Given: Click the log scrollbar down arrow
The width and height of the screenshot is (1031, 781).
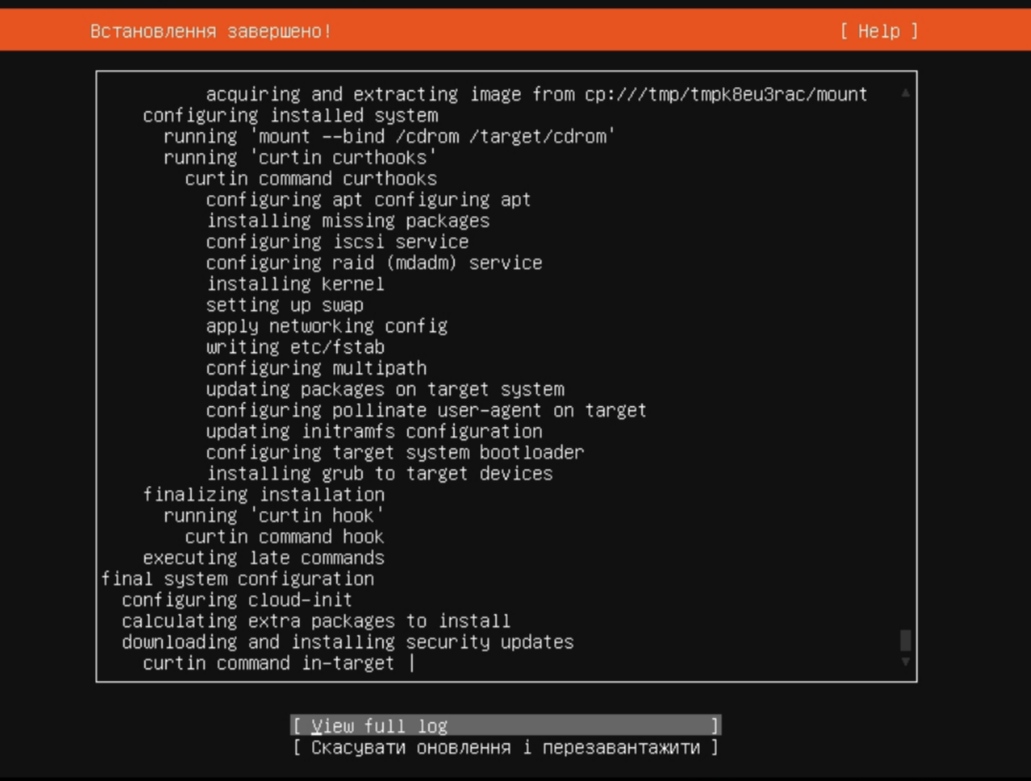Looking at the screenshot, I should 905,662.
